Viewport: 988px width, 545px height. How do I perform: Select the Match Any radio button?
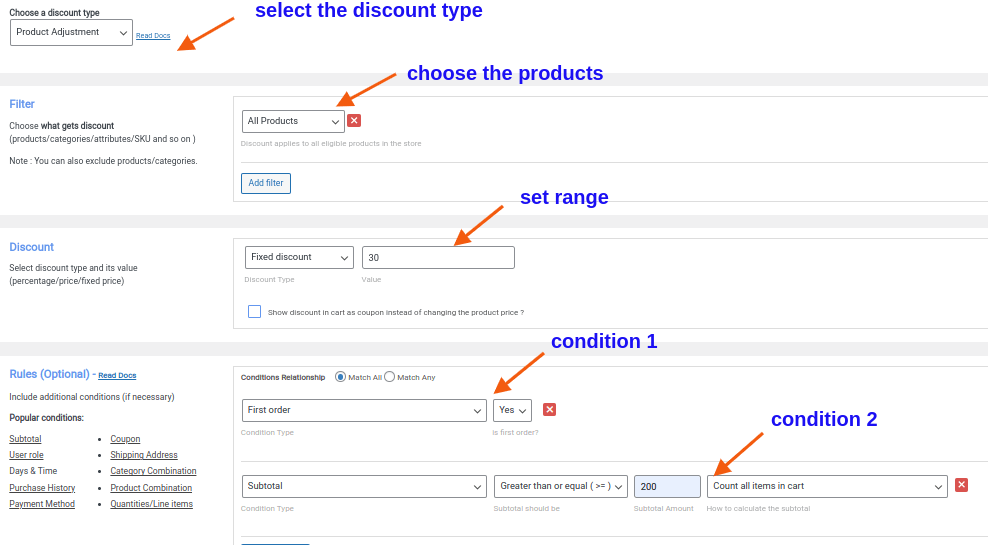[x=390, y=377]
